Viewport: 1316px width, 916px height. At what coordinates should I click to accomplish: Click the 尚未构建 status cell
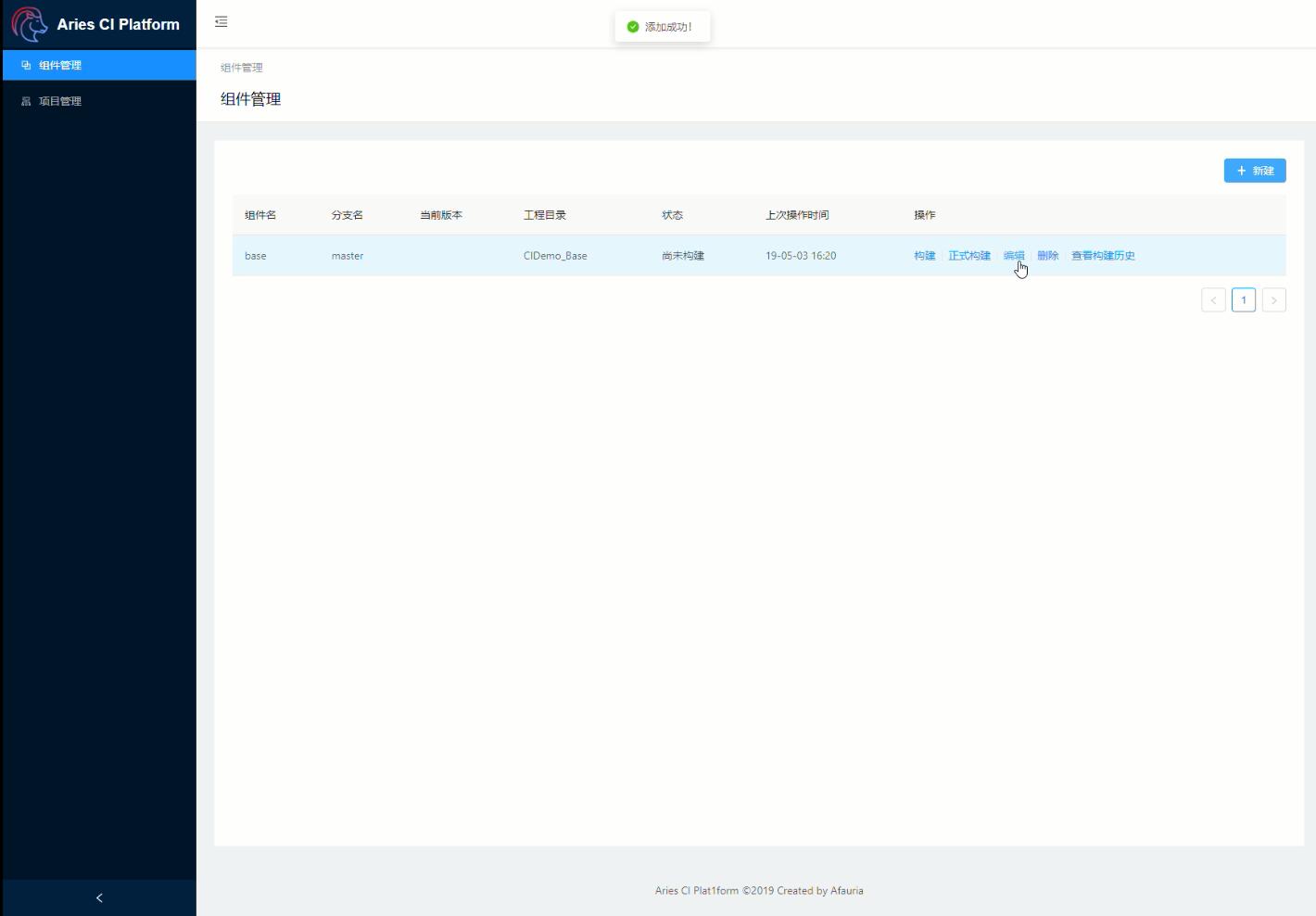[x=683, y=256]
